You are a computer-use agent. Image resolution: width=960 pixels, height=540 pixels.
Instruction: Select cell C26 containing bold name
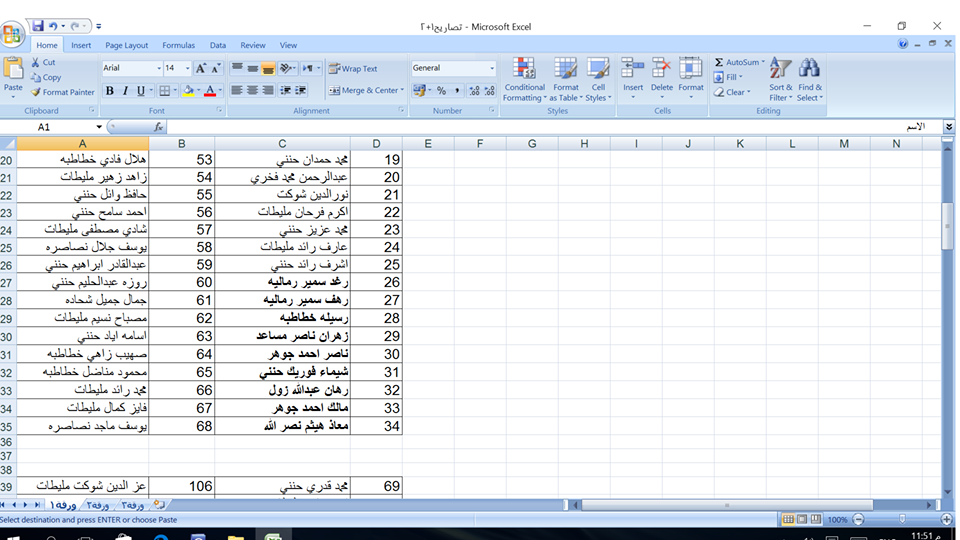coord(308,282)
